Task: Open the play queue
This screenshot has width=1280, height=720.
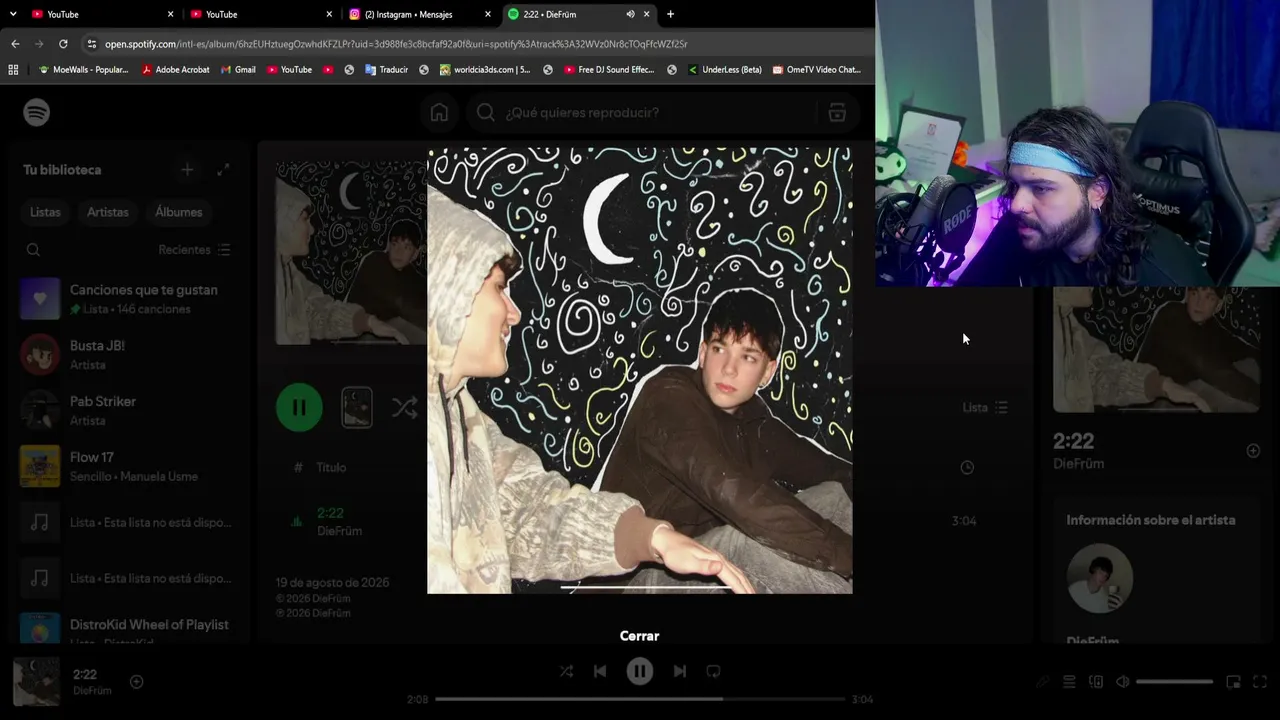Action: [1069, 682]
